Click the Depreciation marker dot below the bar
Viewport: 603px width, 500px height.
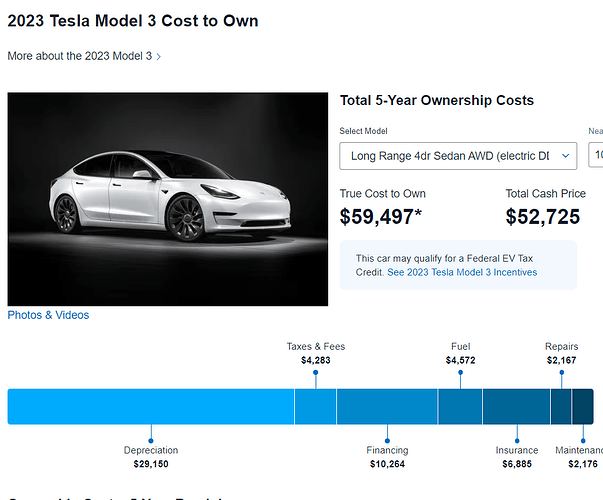click(151, 439)
